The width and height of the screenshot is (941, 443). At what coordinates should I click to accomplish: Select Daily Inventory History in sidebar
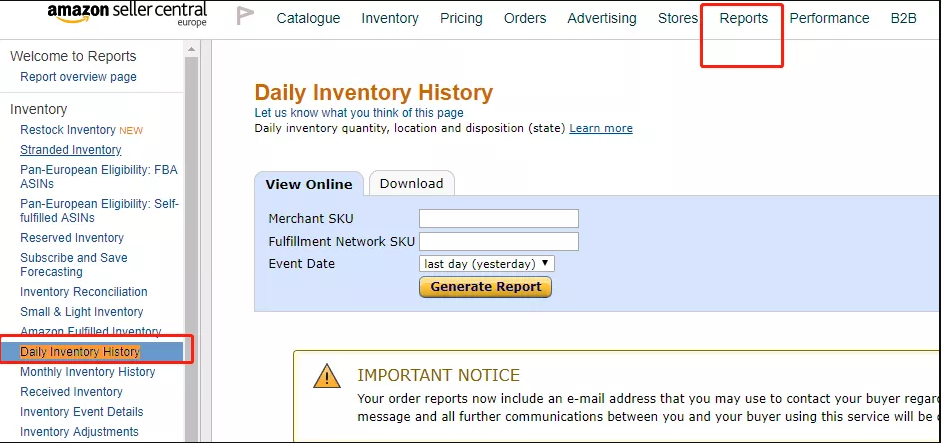80,352
